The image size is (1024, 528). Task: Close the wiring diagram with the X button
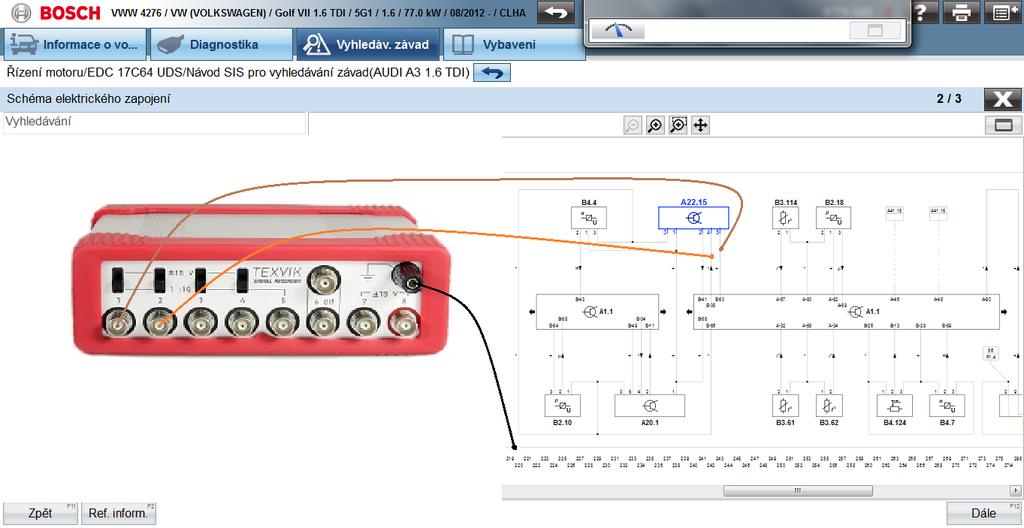coord(1002,99)
